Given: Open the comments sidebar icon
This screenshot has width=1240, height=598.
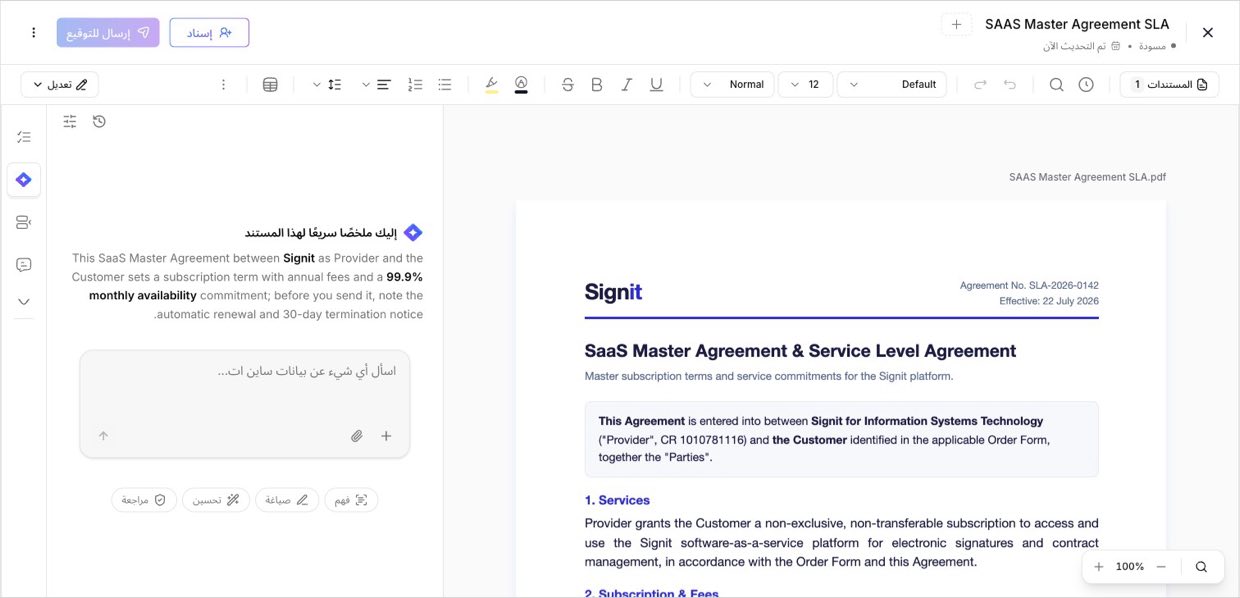Looking at the screenshot, I should [24, 265].
